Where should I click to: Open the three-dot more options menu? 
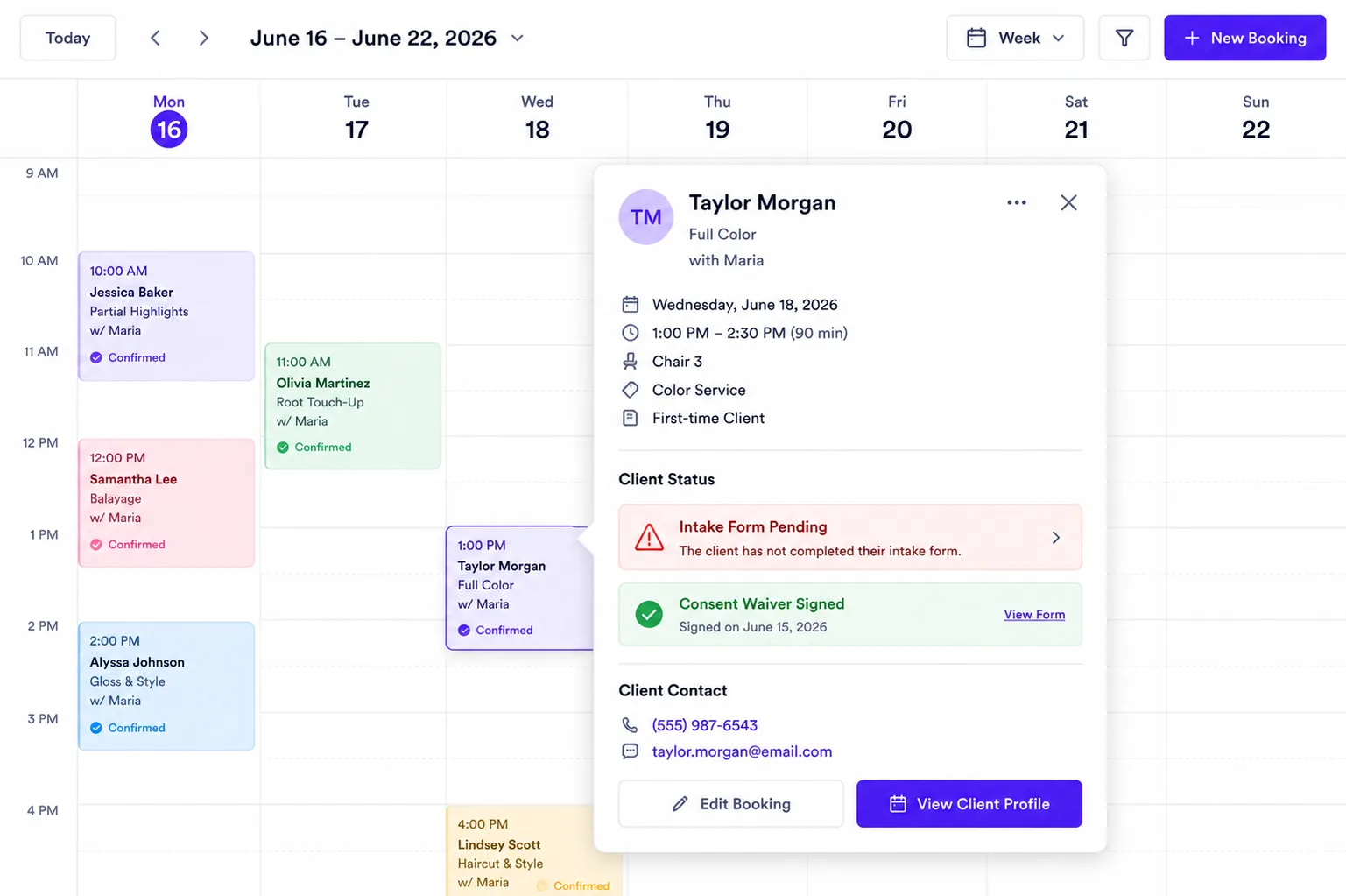(1017, 202)
